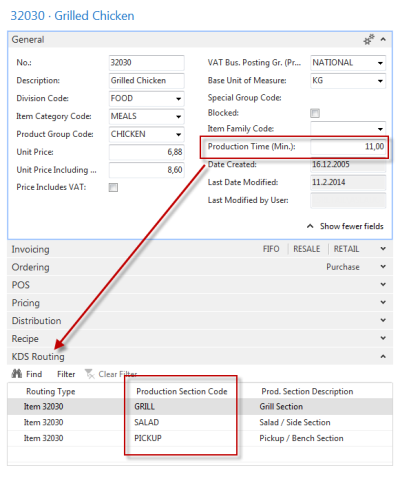Collapse the General section caret
The image size is (400, 503).
tap(383, 40)
